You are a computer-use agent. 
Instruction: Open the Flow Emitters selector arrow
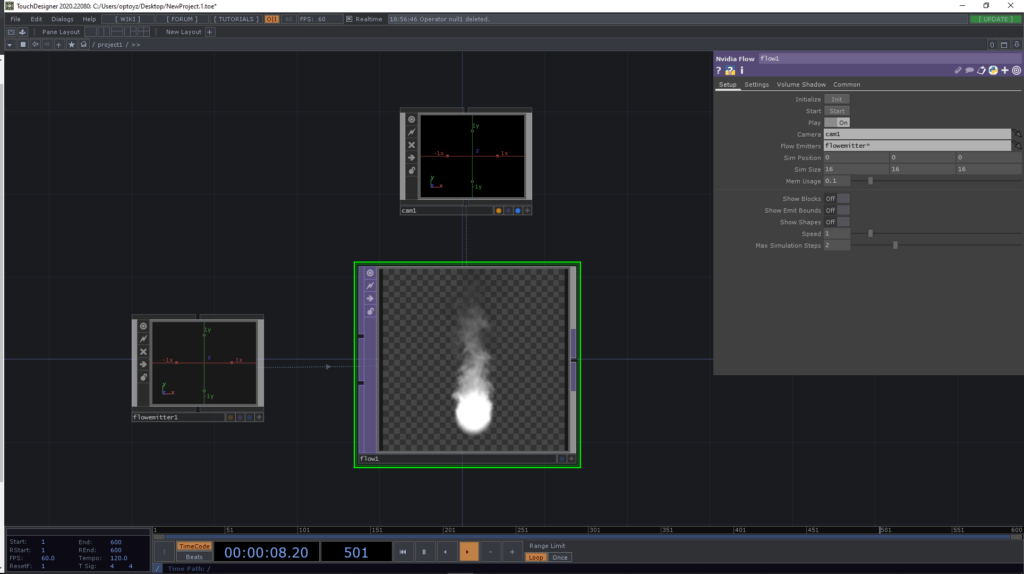pyautogui.click(x=1017, y=145)
